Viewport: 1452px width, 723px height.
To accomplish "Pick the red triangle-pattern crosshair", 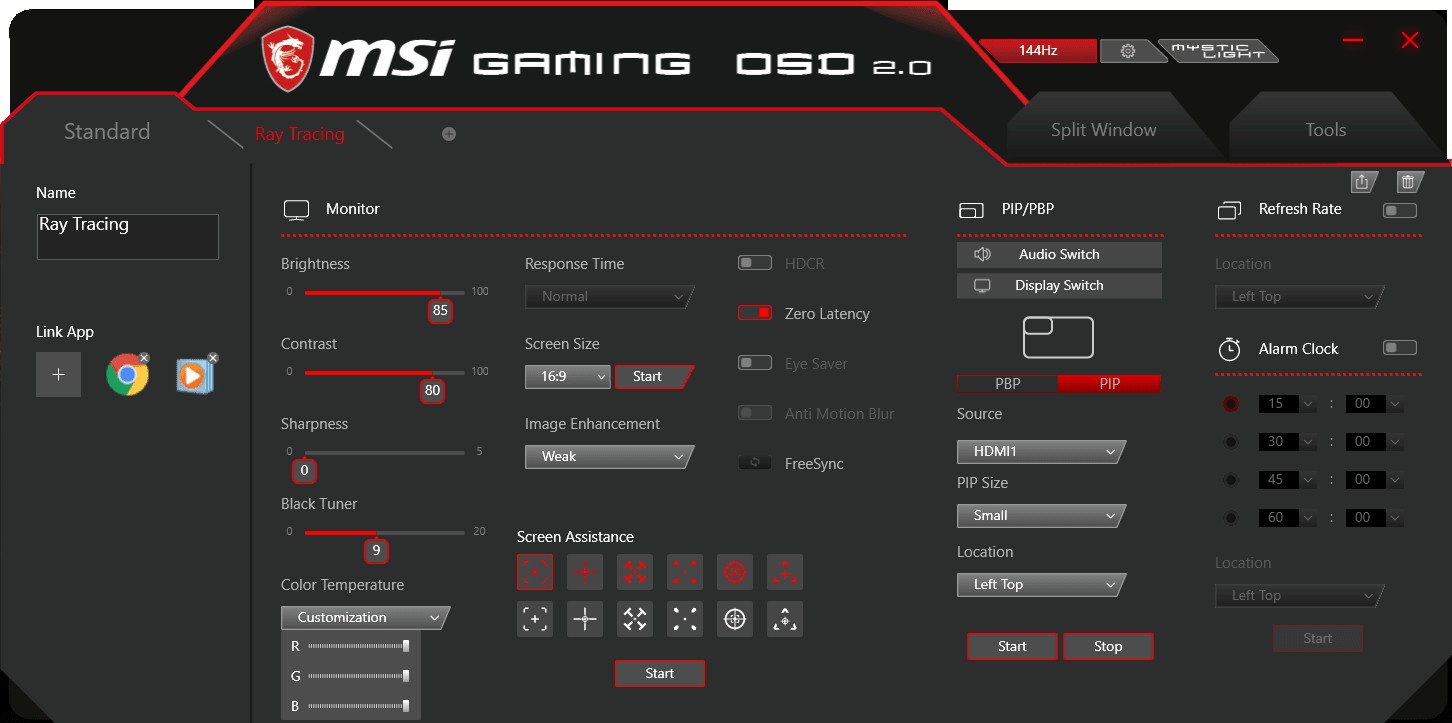I will (x=785, y=572).
